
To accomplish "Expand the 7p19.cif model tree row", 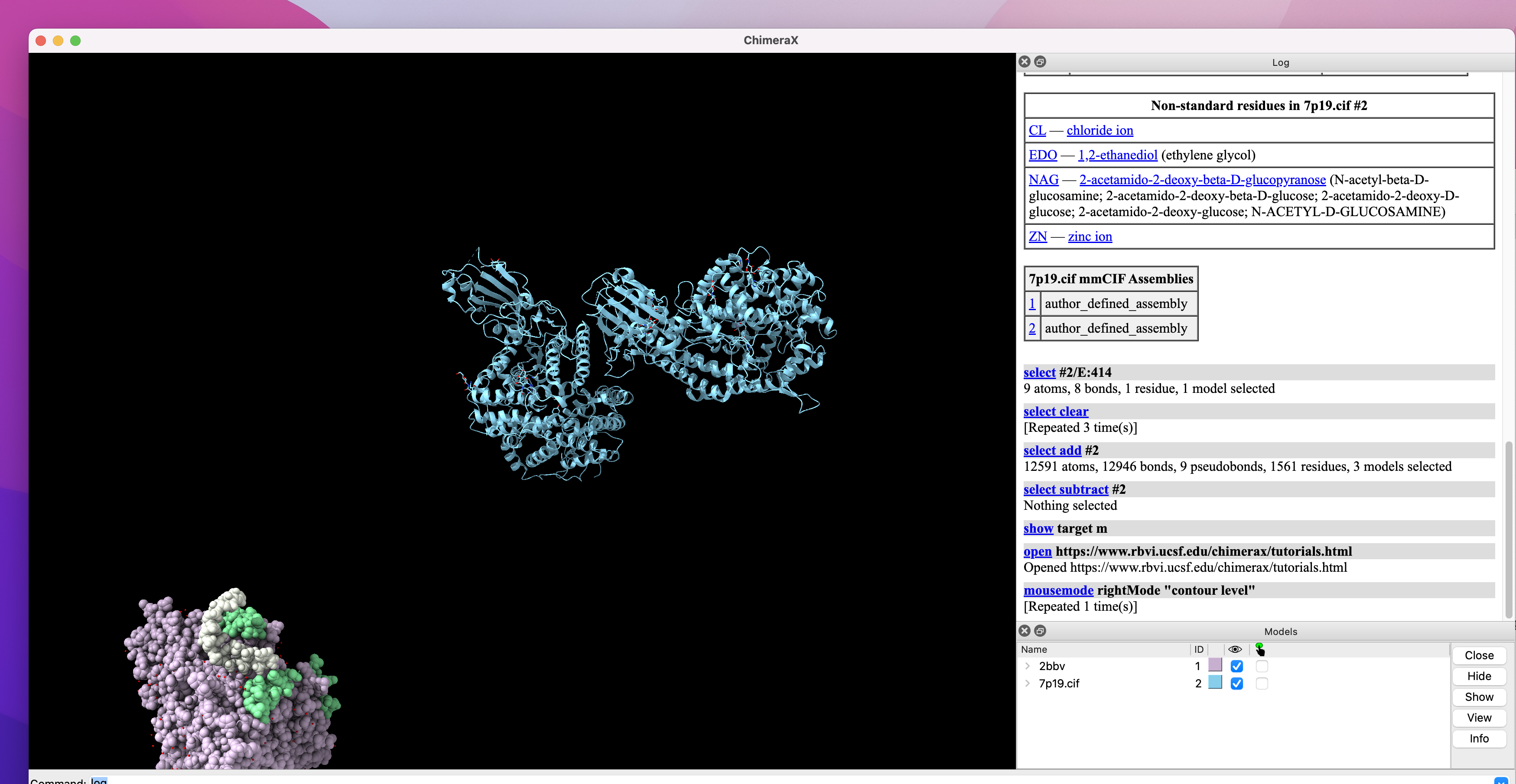I will click(1028, 684).
